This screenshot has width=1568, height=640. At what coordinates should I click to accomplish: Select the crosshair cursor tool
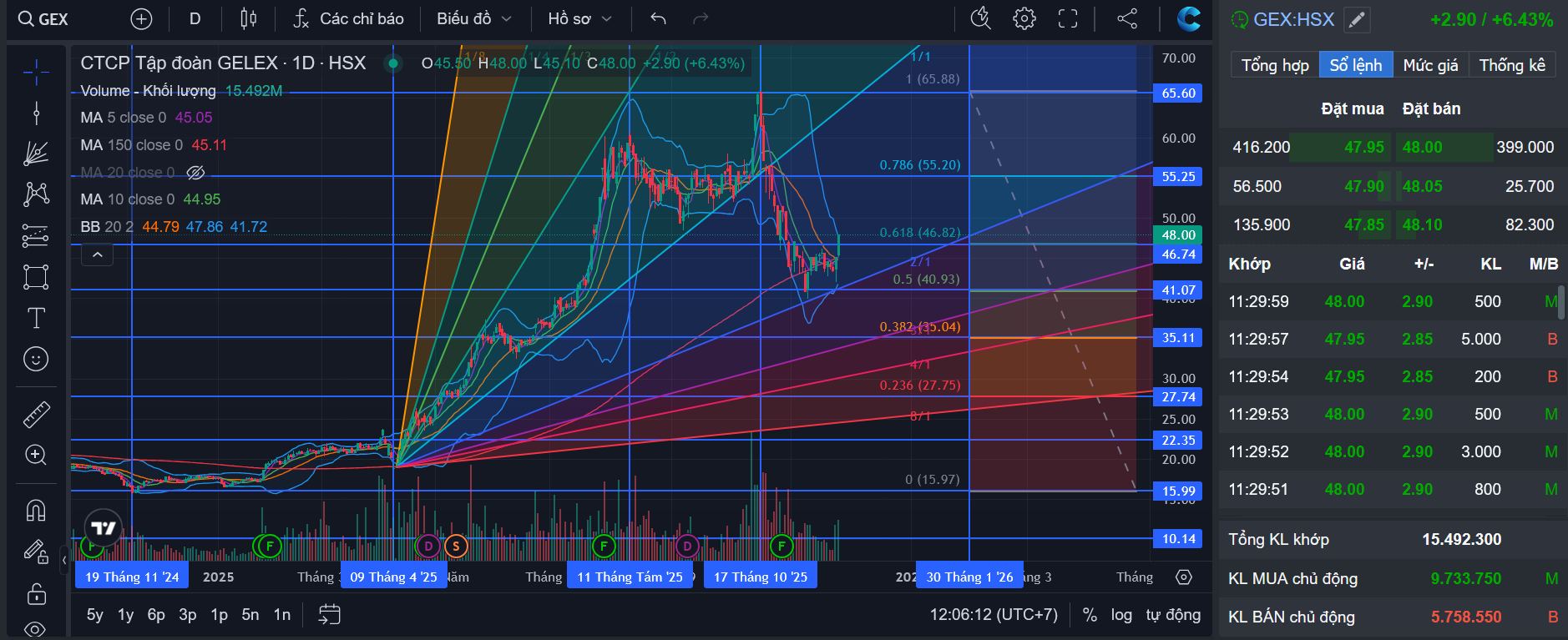point(36,73)
